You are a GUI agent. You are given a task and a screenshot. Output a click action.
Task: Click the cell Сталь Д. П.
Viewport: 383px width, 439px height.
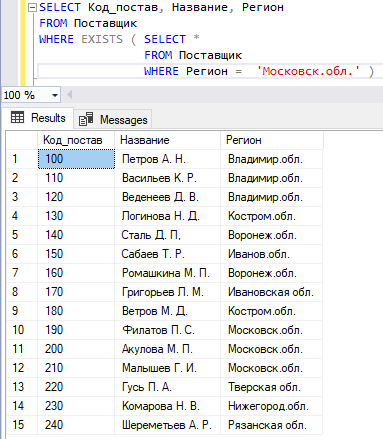(x=167, y=235)
